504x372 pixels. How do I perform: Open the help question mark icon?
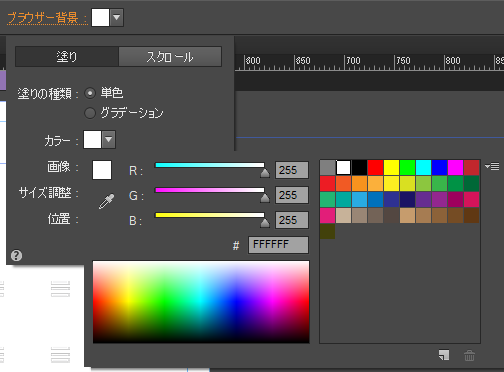(16, 256)
